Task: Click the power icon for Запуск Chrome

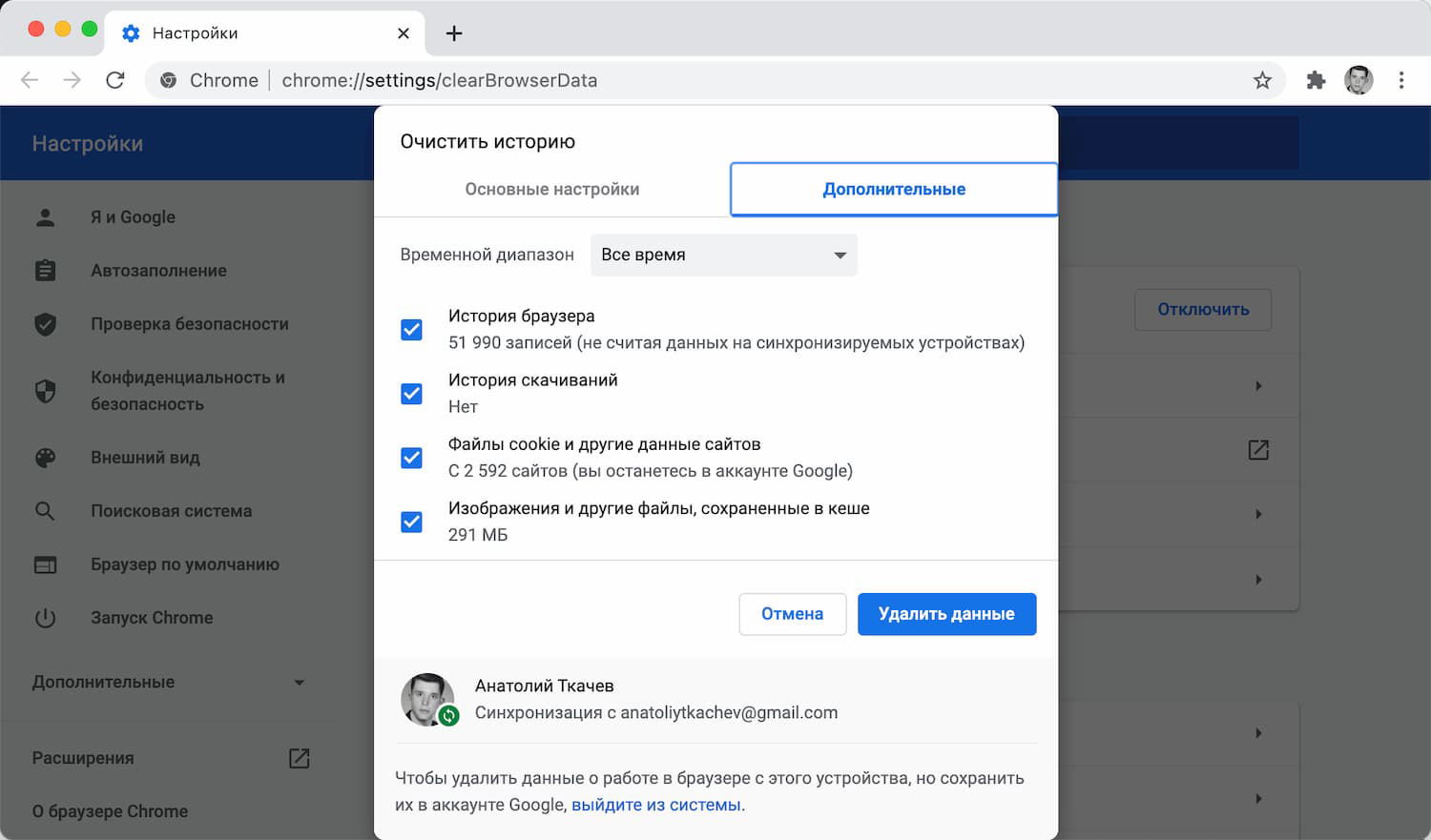Action: pos(45,618)
